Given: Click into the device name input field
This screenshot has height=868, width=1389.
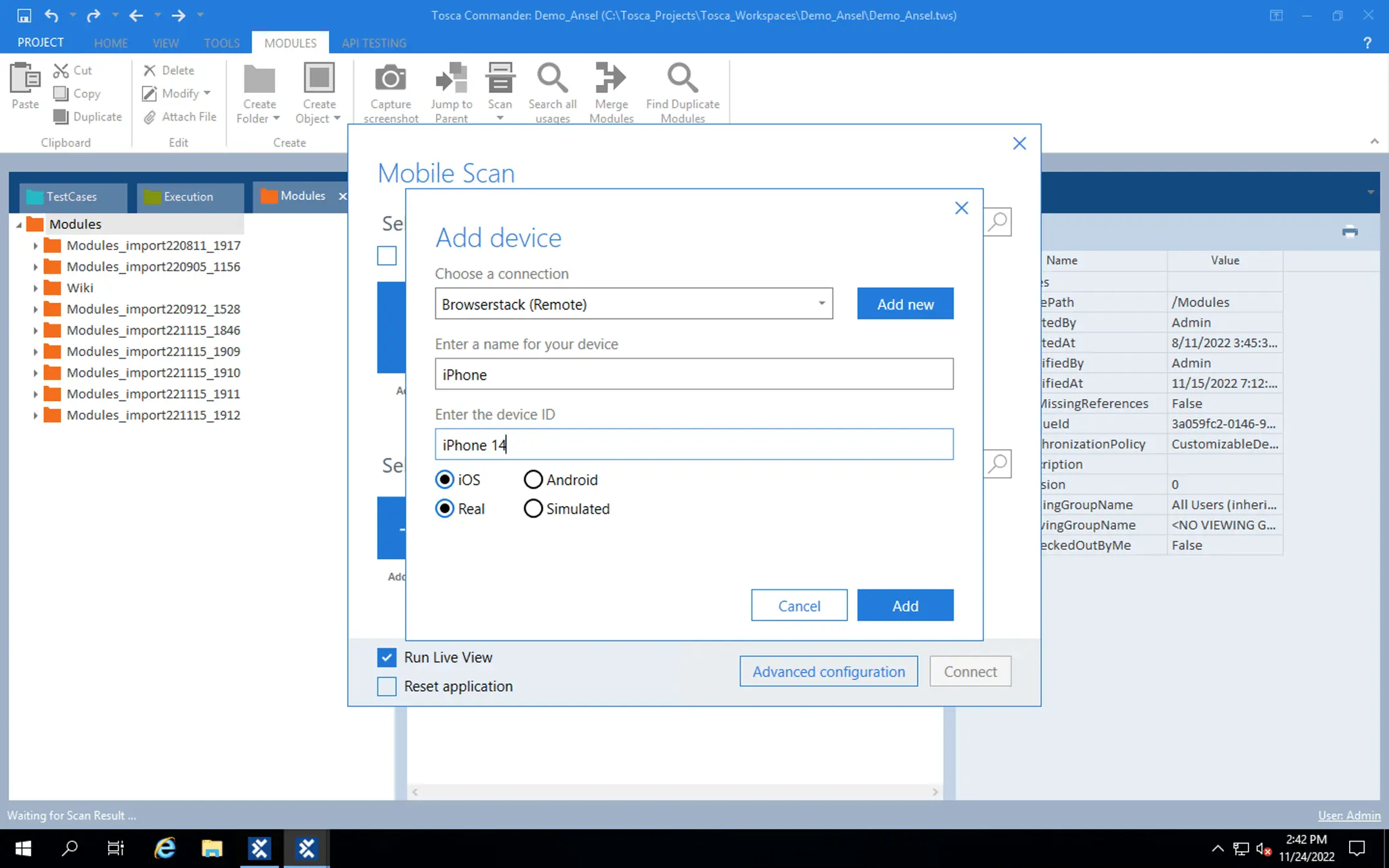Looking at the screenshot, I should [x=693, y=375].
